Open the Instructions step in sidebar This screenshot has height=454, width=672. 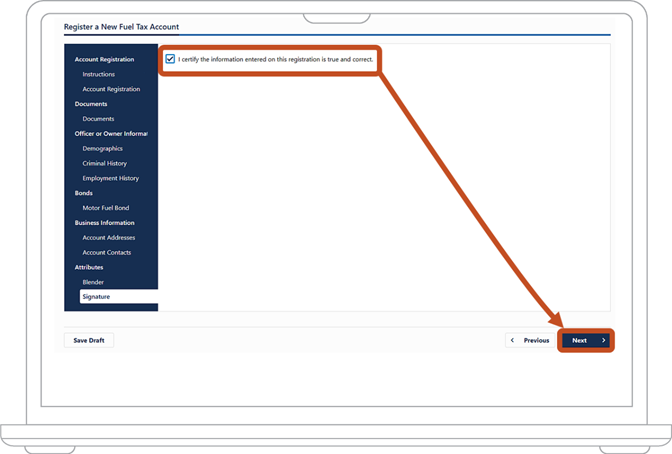(99, 74)
